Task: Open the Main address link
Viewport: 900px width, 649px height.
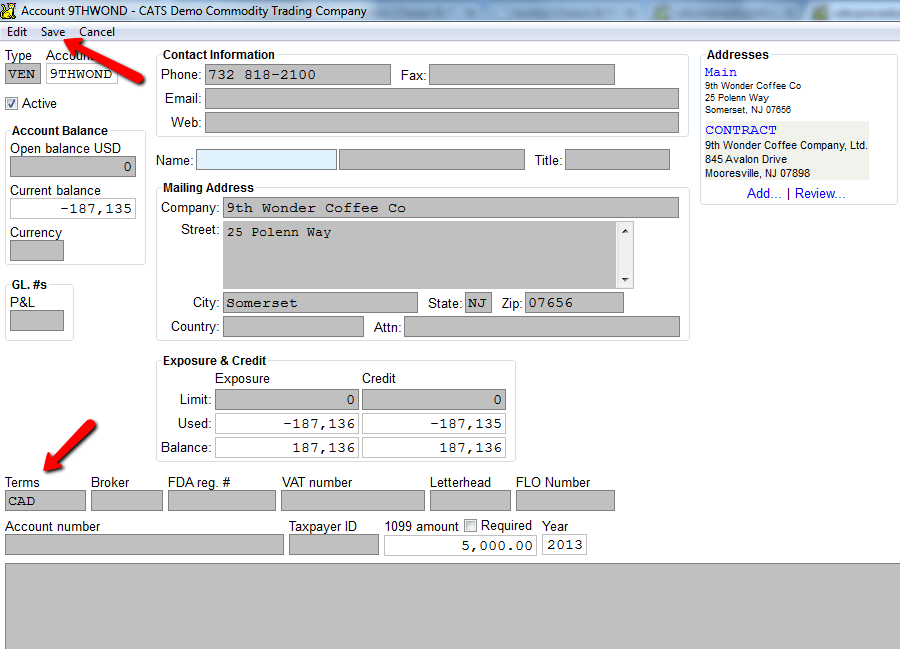Action: pyautogui.click(x=720, y=72)
